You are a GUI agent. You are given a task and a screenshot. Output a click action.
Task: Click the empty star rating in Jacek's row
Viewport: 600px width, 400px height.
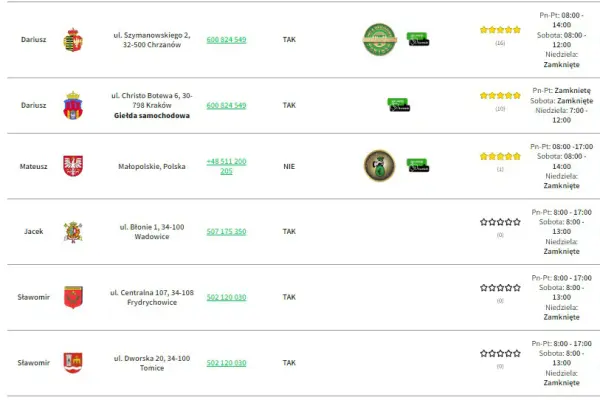(500, 222)
